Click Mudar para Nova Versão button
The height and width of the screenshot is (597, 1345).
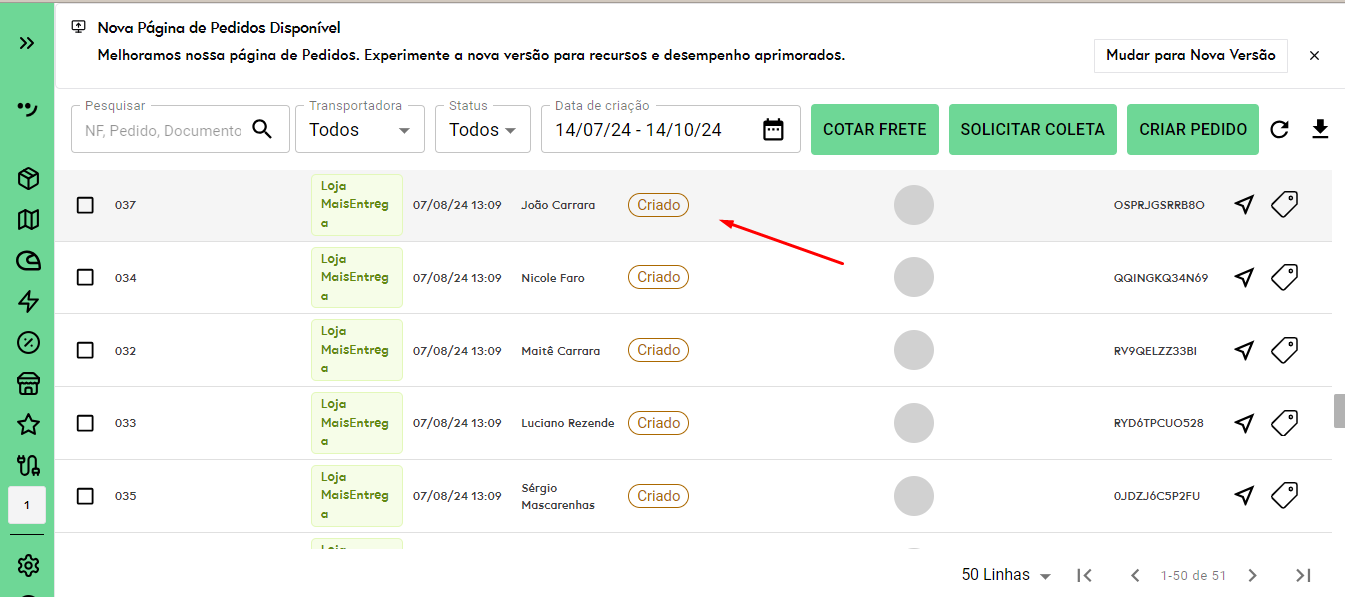pos(1191,55)
